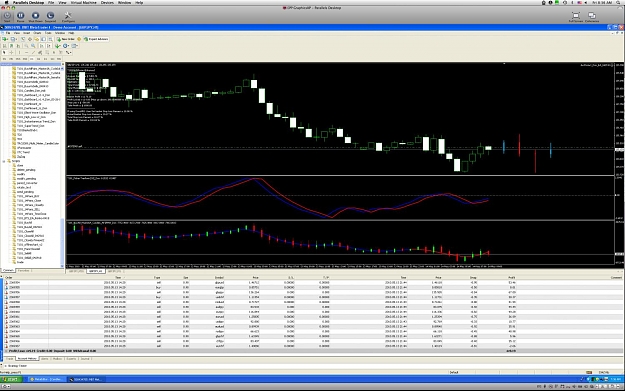
Task: Select the ZigZag indicator in Navigator
Action: (21, 157)
